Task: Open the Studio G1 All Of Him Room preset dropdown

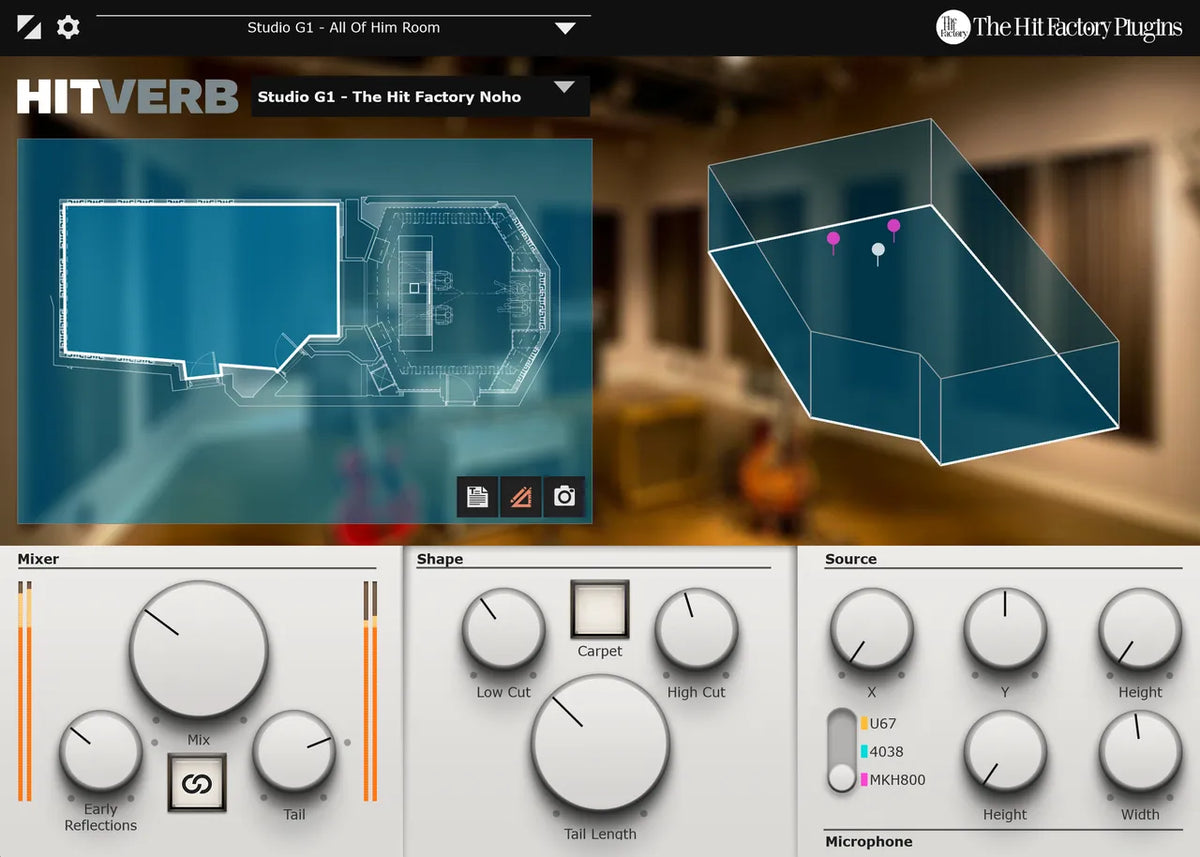Action: coord(345,28)
